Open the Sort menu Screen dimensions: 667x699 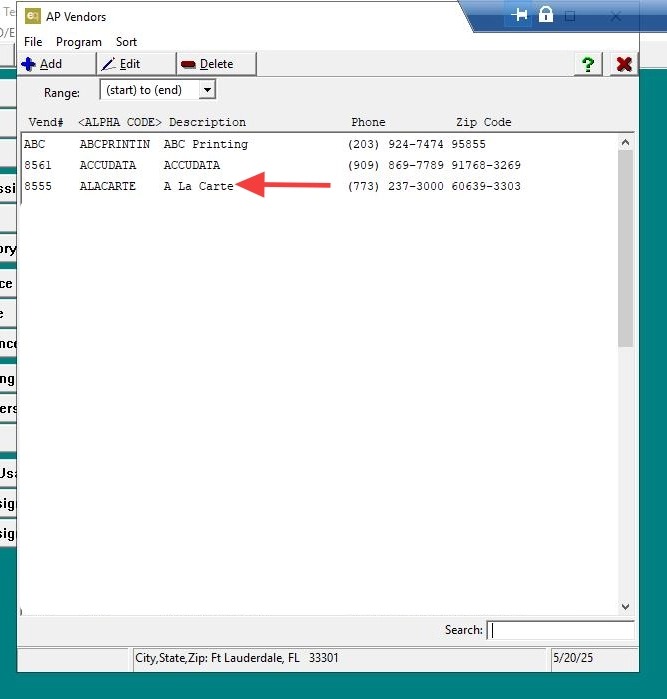point(126,42)
